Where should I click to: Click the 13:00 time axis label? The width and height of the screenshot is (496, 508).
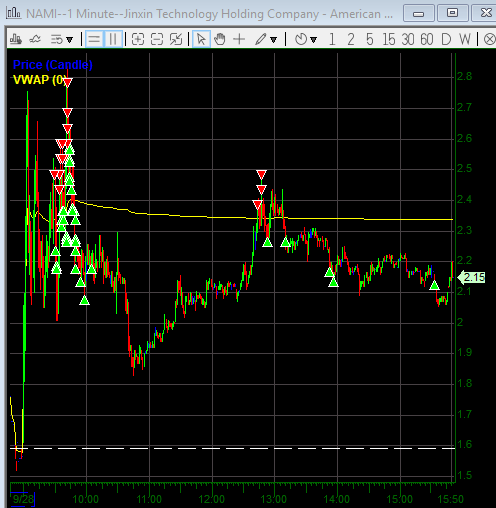(274, 499)
